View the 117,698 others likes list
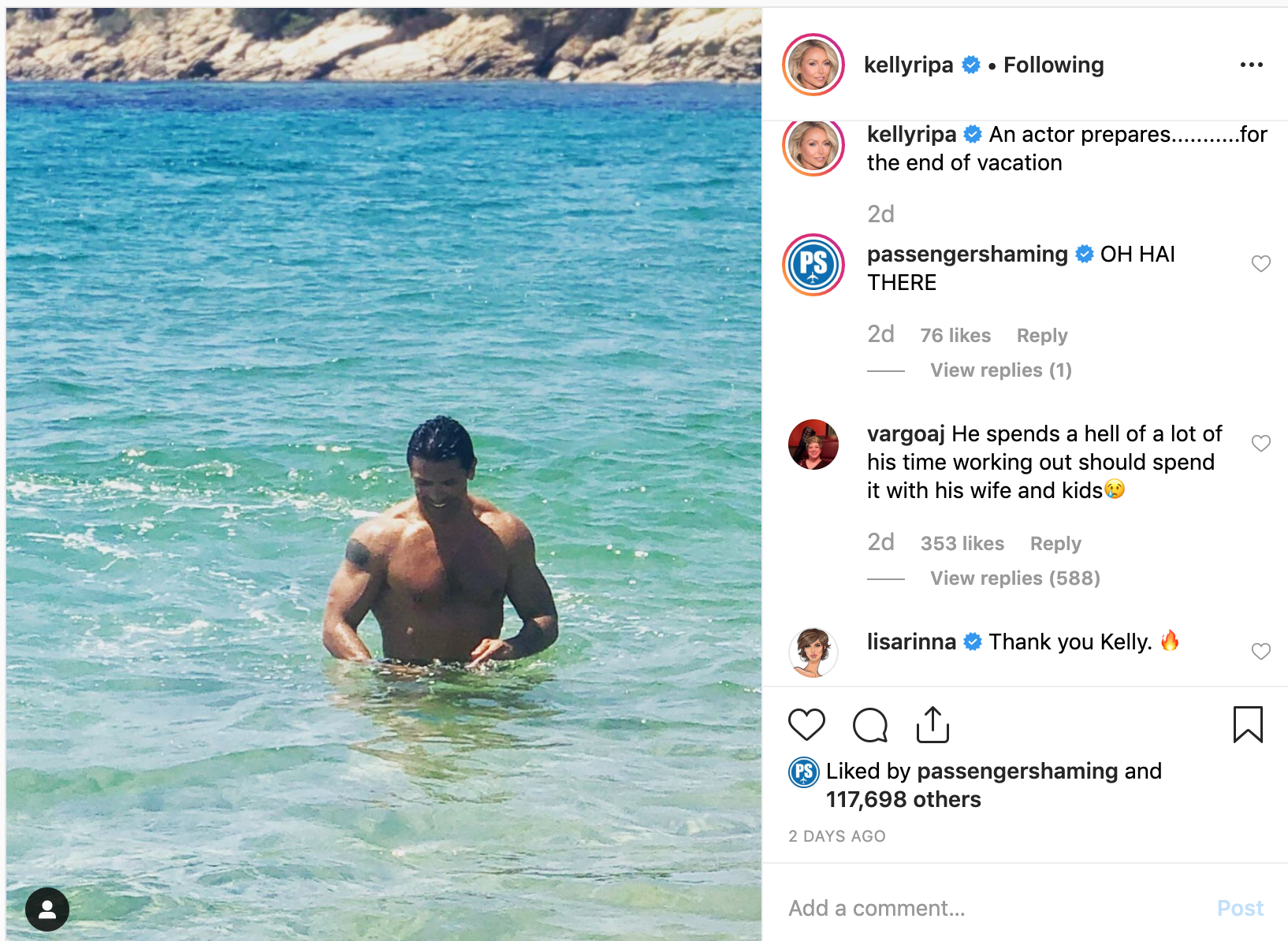 tap(903, 799)
